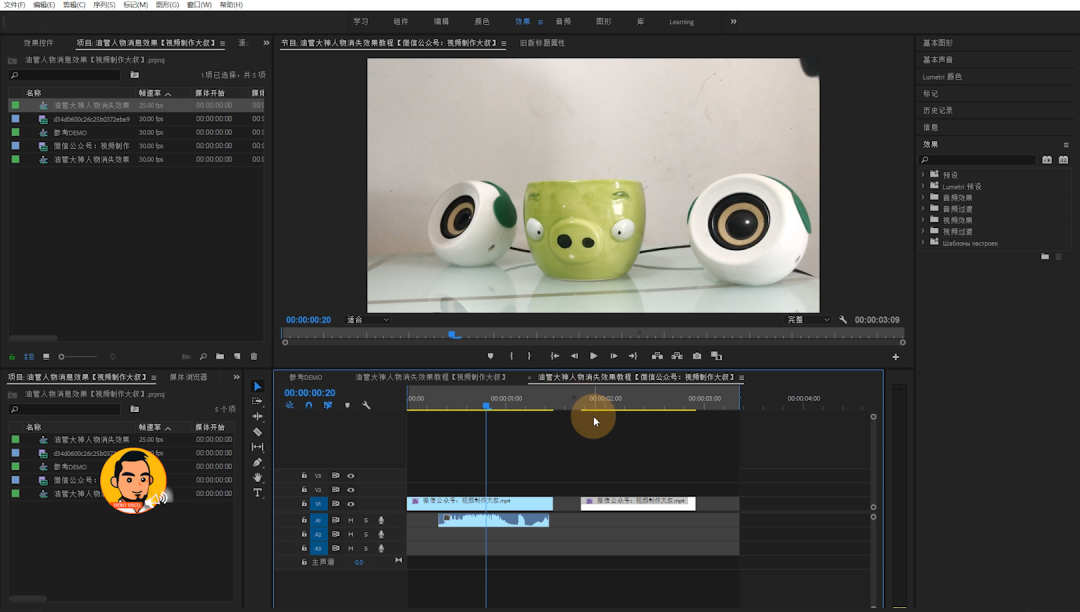Image resolution: width=1080 pixels, height=612 pixels.
Task: Open the button editor plus icon
Action: [x=895, y=357]
